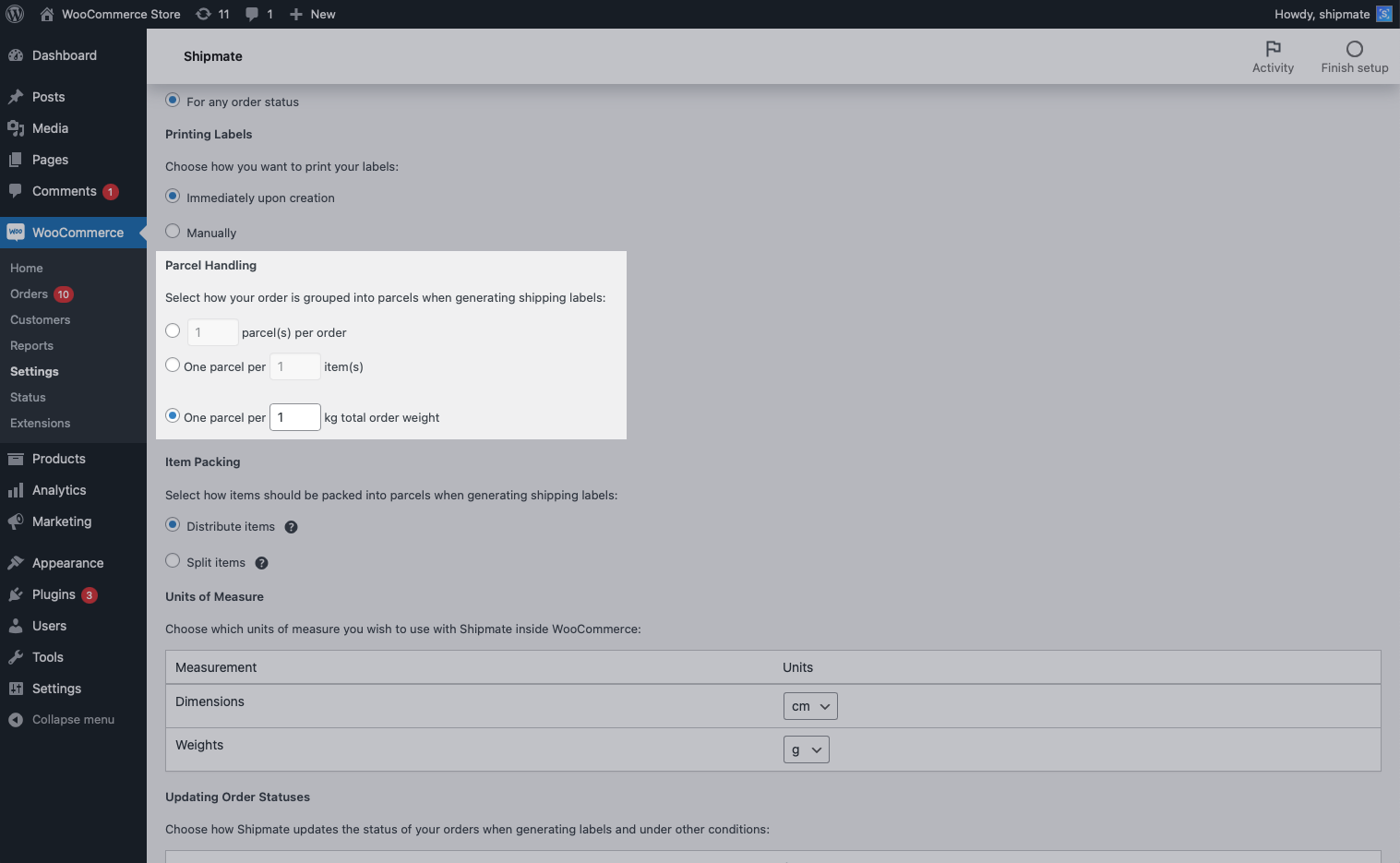This screenshot has height=863, width=1400.
Task: Show help tooltip for Distribute items
Action: (x=291, y=527)
